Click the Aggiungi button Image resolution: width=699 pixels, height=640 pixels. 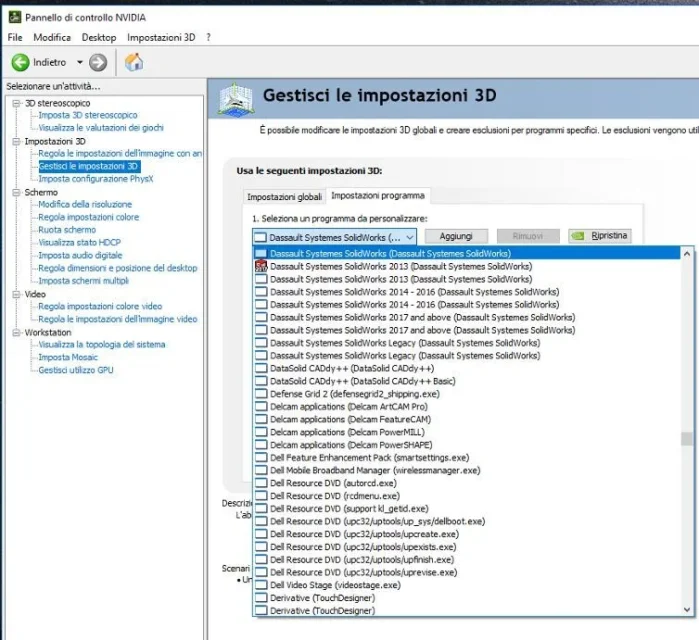(456, 236)
